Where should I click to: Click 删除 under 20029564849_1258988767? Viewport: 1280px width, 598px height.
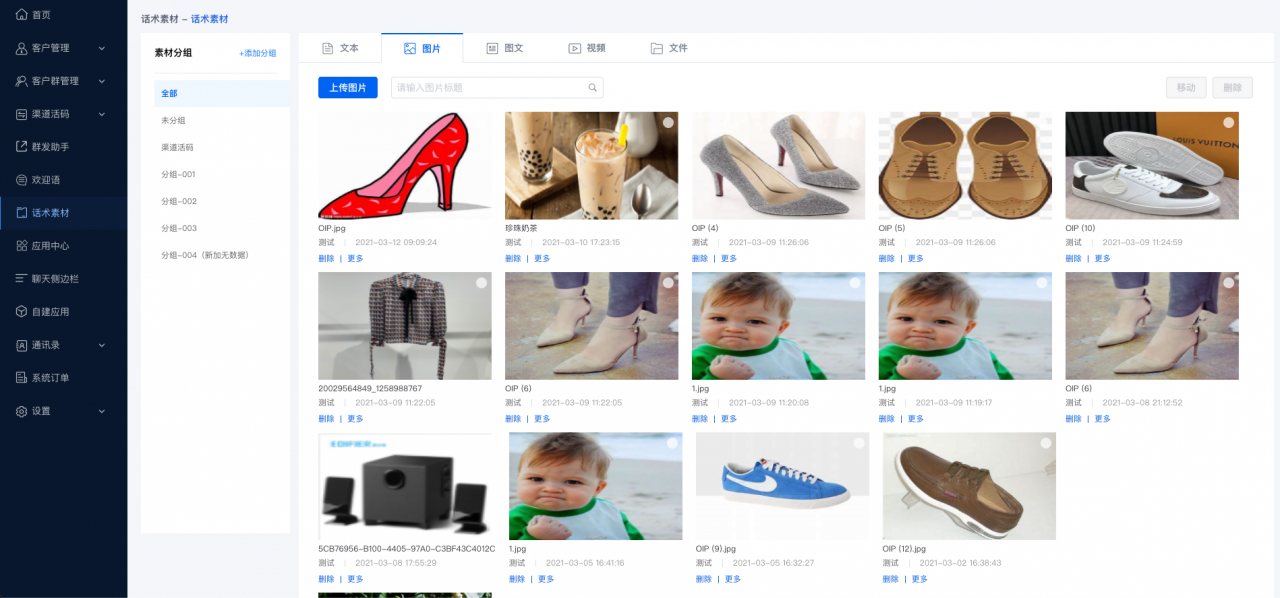(326, 419)
